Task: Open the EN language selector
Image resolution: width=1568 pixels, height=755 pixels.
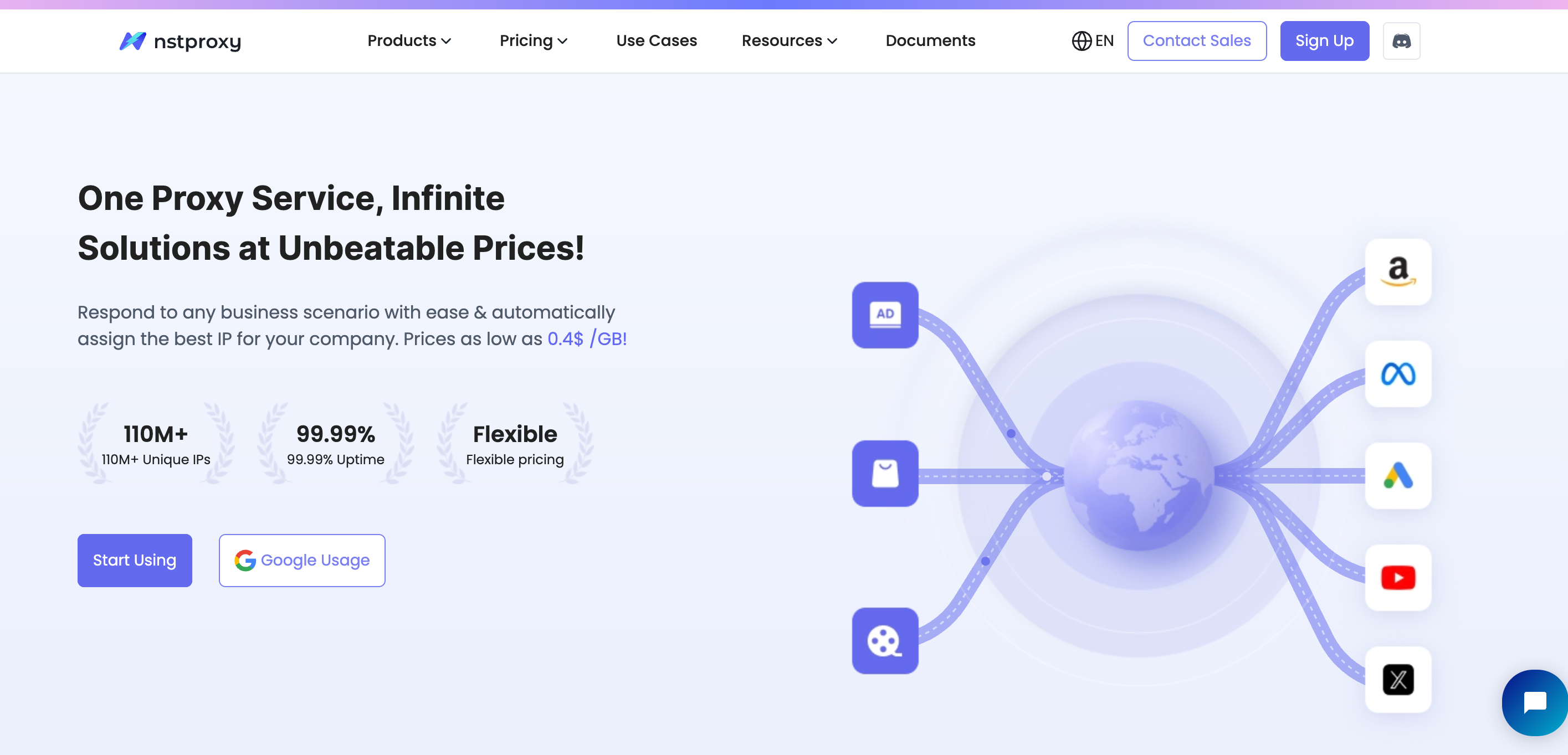Action: pos(1093,41)
